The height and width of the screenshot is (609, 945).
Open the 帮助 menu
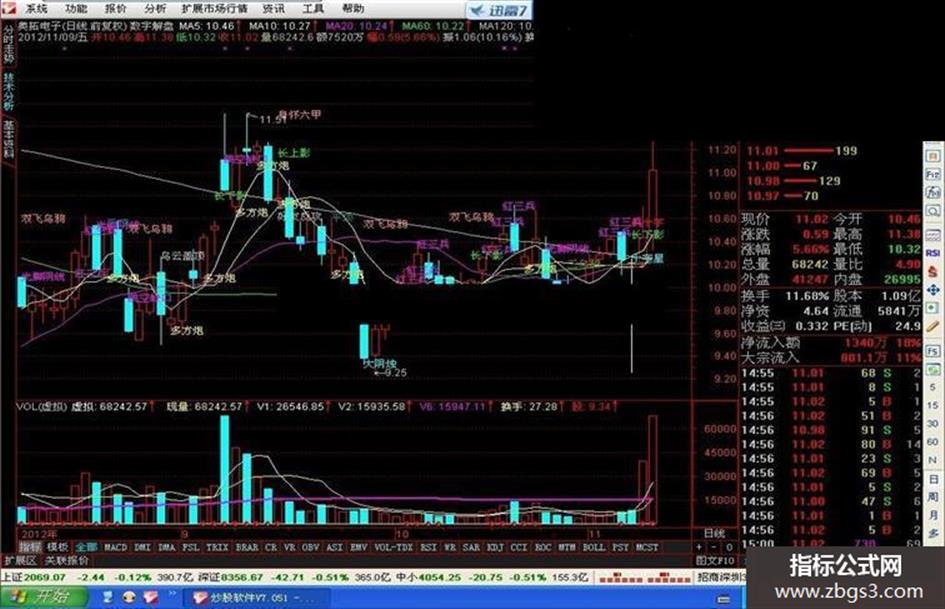(353, 8)
